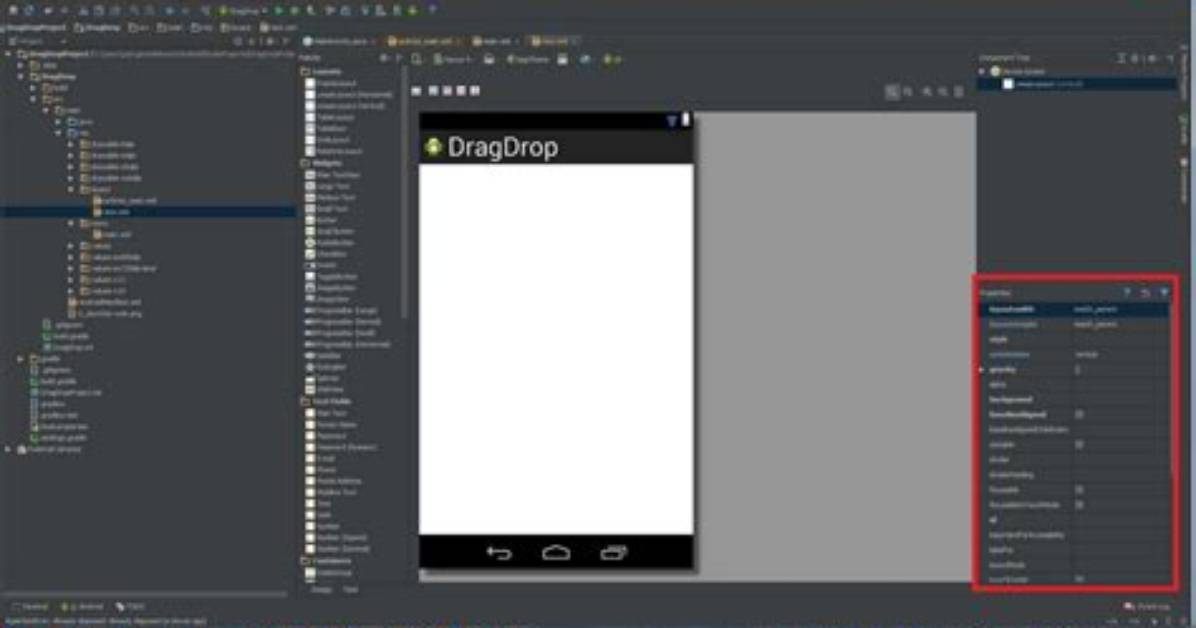Click the Properties panel restore default icon

click(1145, 292)
